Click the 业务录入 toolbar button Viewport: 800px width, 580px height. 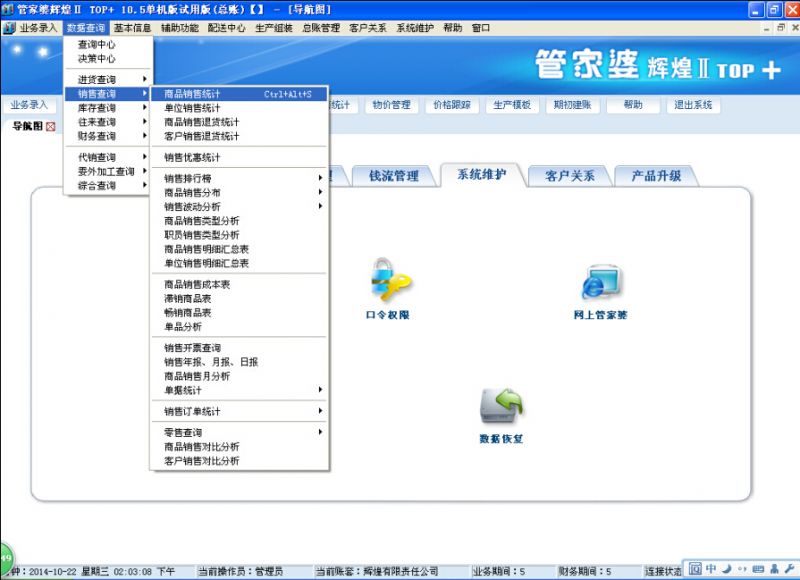29,105
